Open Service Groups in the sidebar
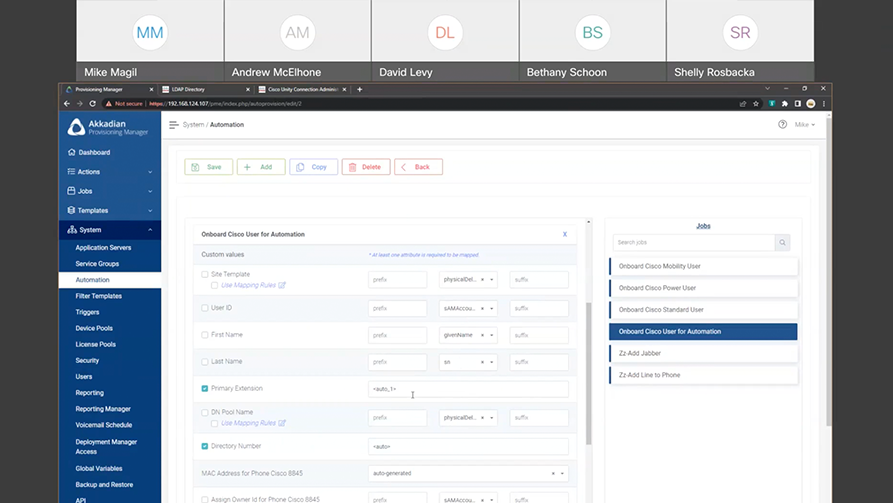 pos(97,264)
